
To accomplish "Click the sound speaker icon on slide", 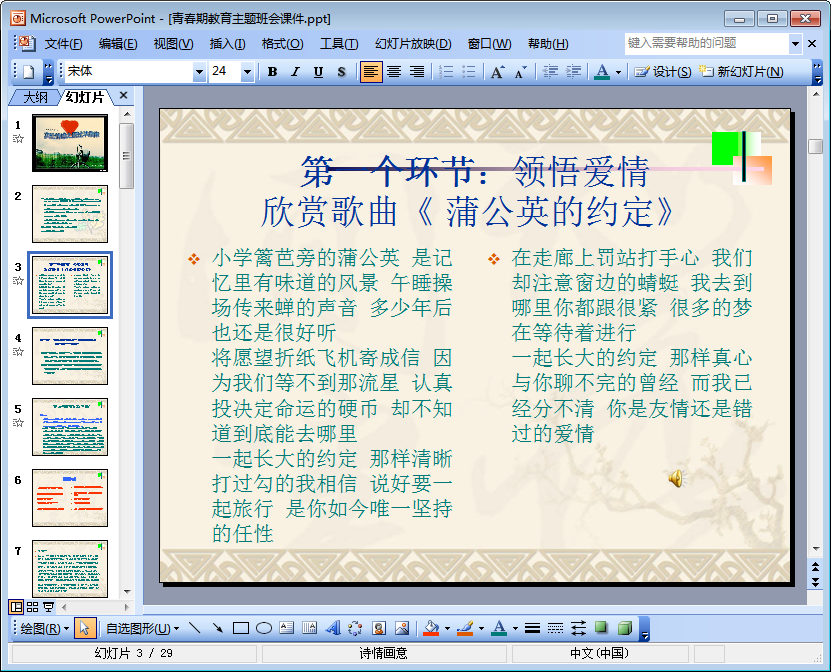I will coord(676,479).
